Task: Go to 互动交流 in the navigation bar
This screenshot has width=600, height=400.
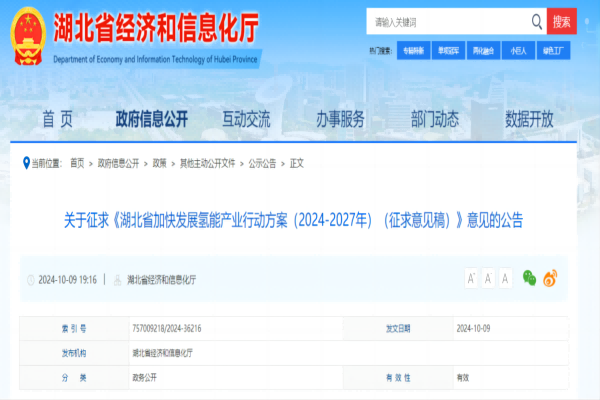Action: (246, 120)
